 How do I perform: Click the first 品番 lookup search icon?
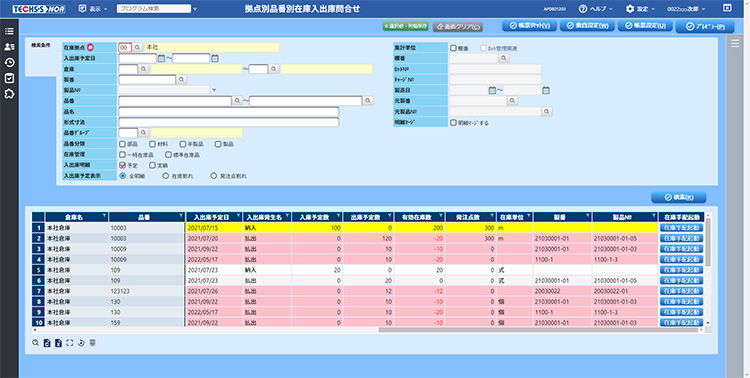point(237,100)
